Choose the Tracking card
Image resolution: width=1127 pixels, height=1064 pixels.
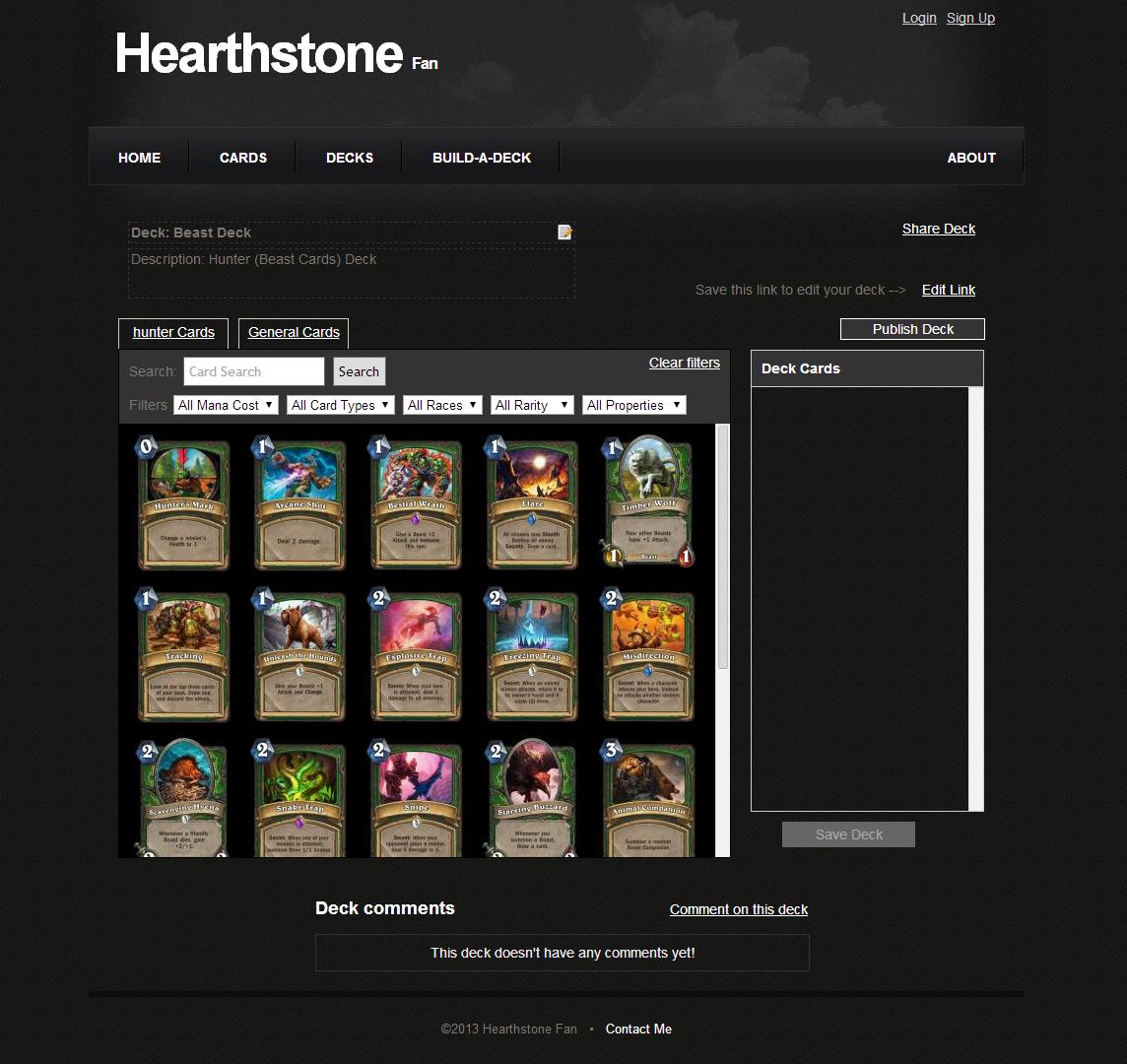[183, 654]
